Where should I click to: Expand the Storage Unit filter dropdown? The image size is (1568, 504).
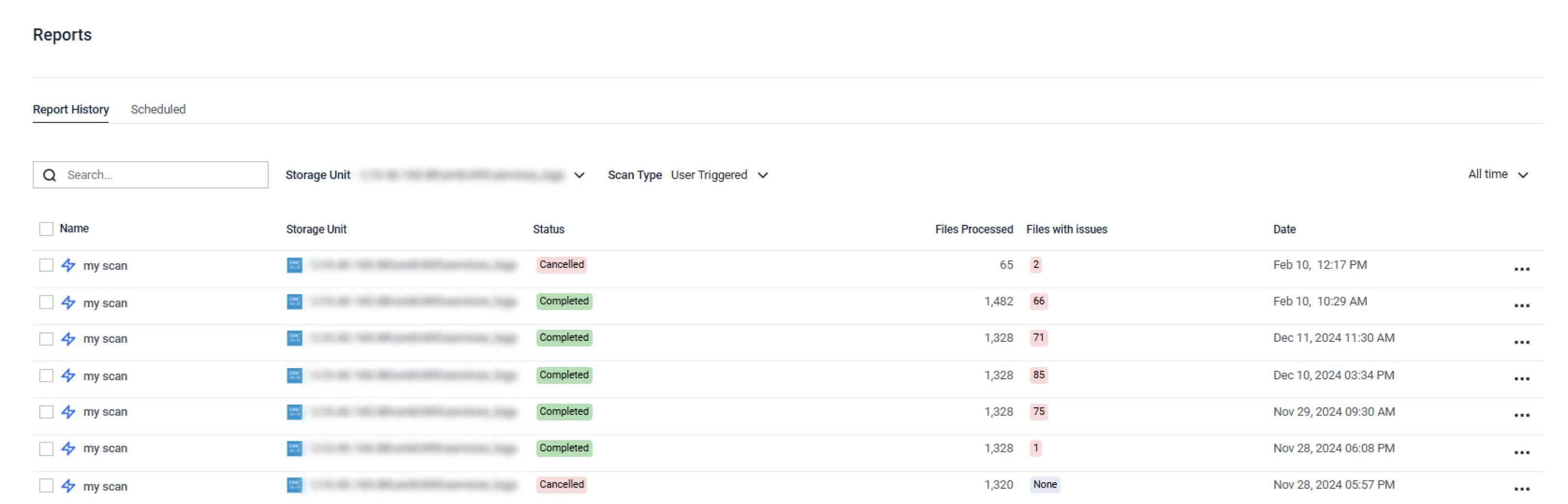pos(579,175)
